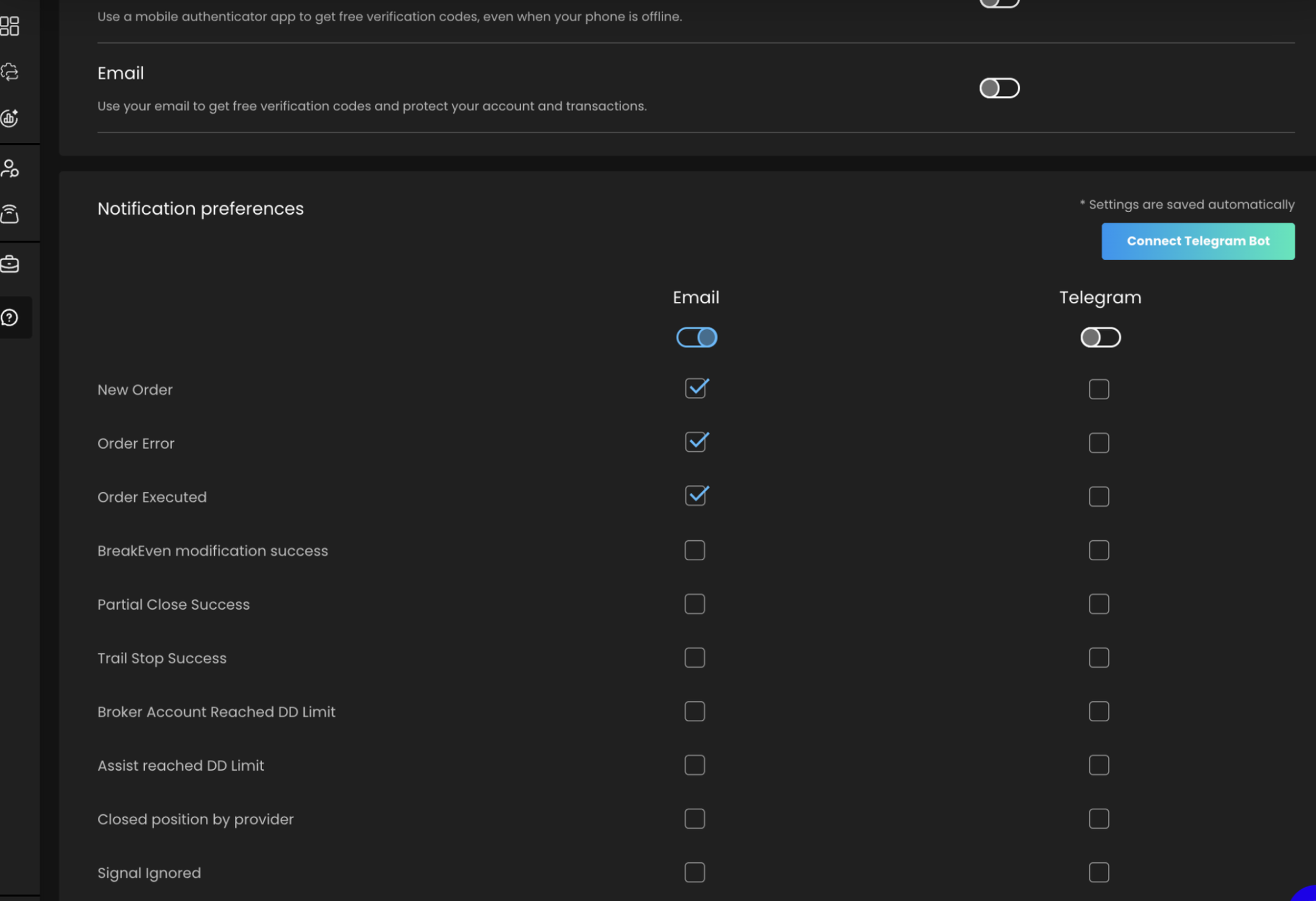Turn off Email notifications master toggle
Image resolution: width=1316 pixels, height=901 pixels.
[x=696, y=338]
